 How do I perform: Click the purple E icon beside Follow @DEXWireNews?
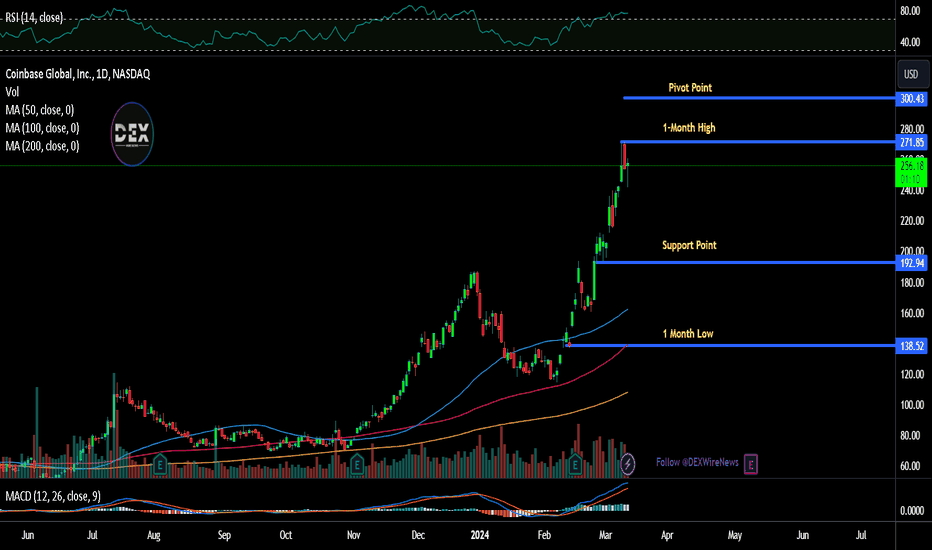pos(751,463)
